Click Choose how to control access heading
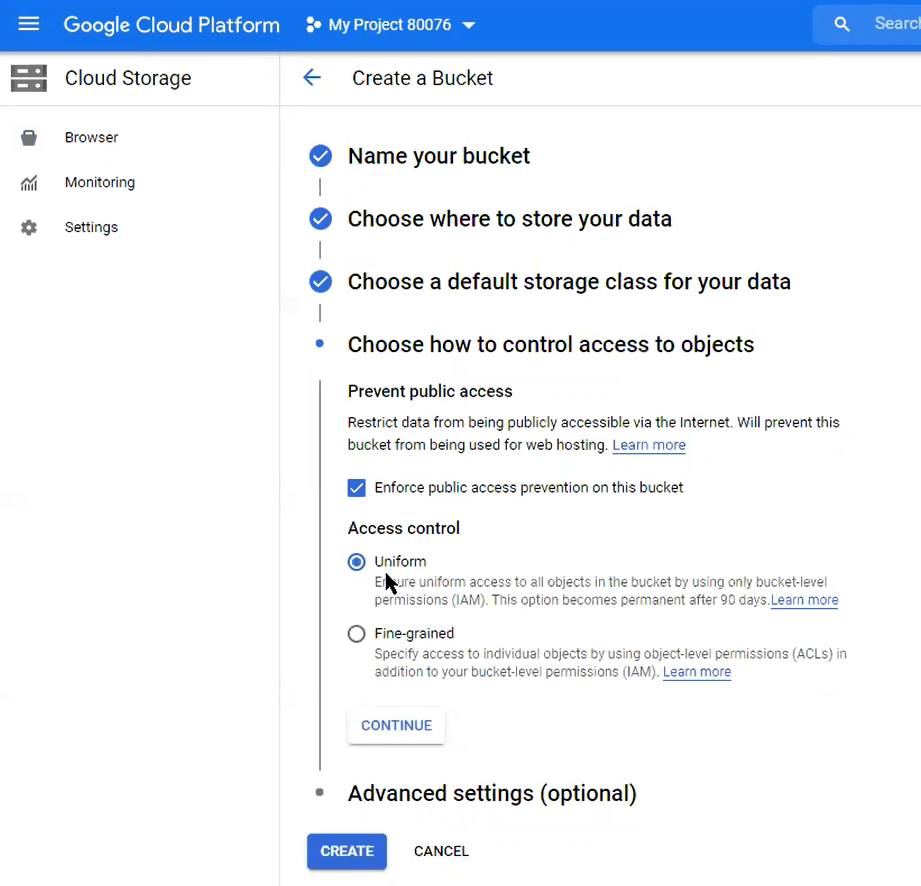The height and width of the screenshot is (886, 921). [x=550, y=345]
